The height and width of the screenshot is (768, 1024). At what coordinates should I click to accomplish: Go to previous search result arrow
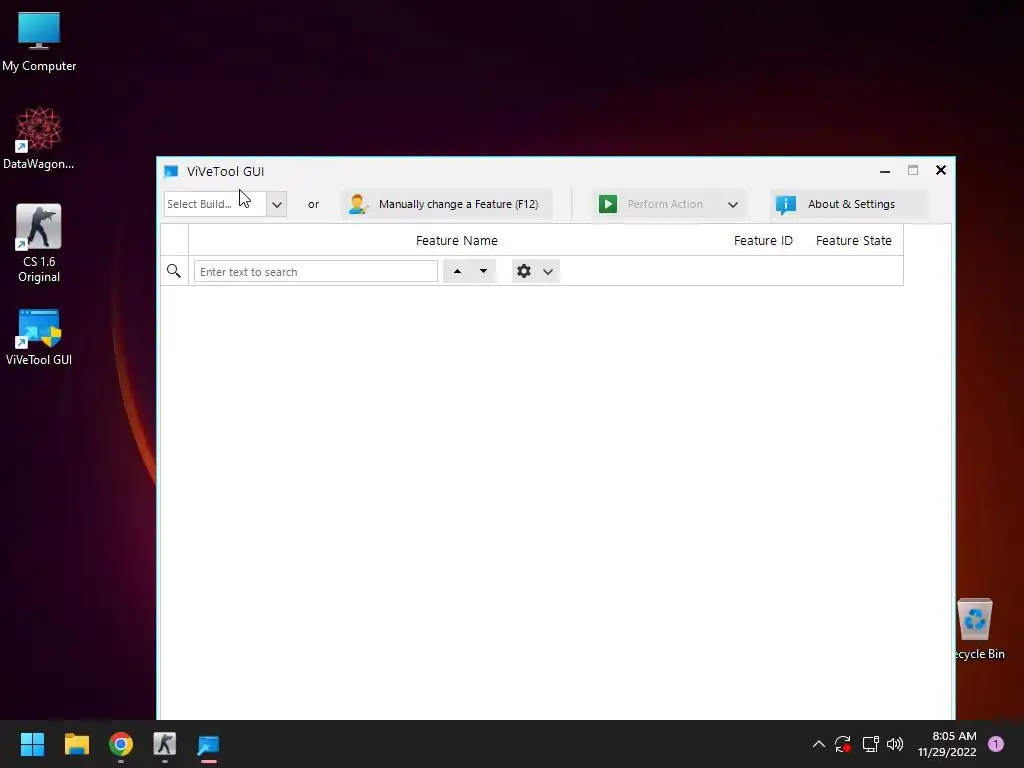coord(457,271)
